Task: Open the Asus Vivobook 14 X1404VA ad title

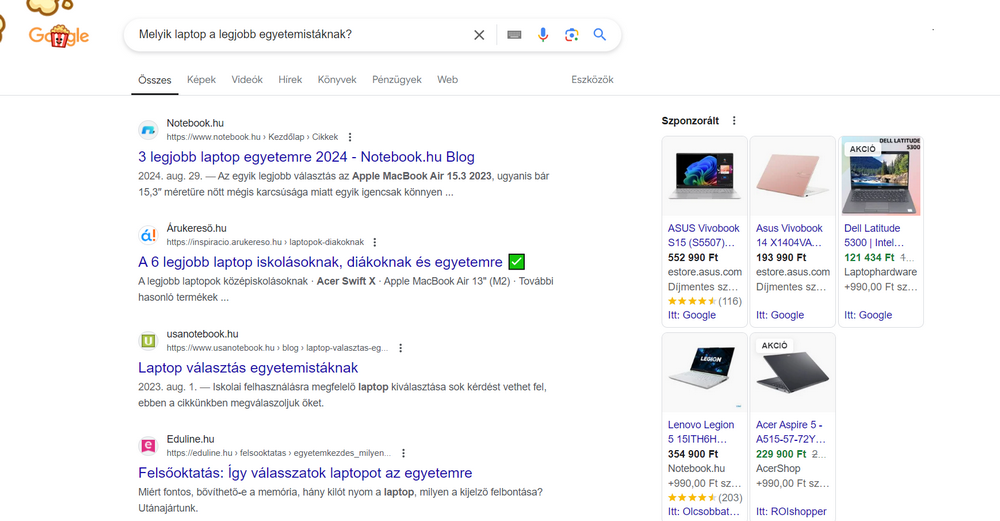Action: pos(790,235)
